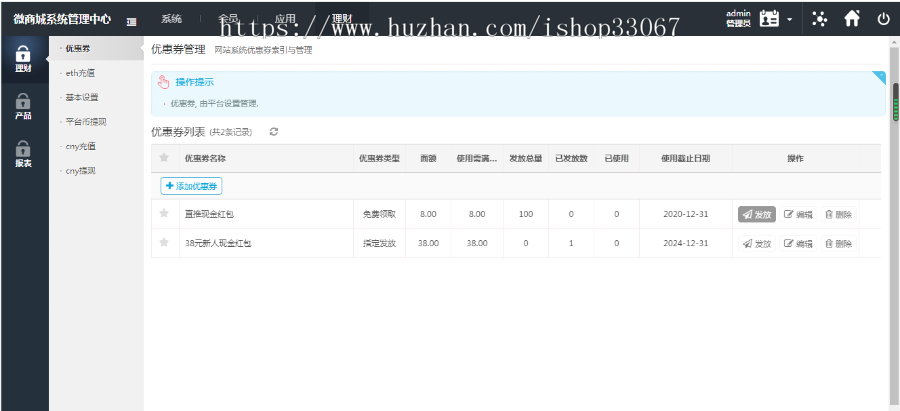The image size is (900, 411).
Task: Open the 系统 top menu
Action: (171, 19)
